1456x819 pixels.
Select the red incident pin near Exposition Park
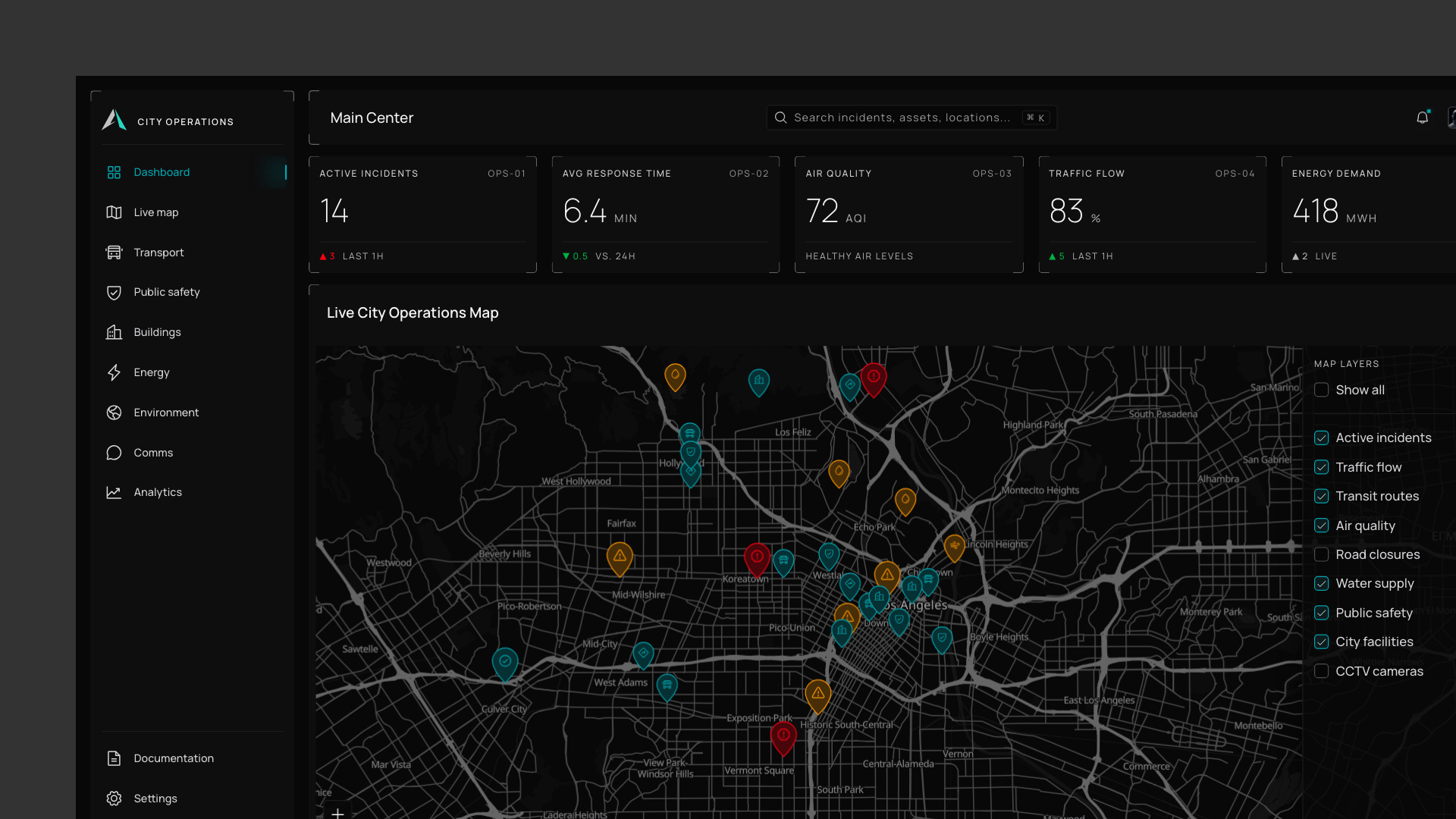coord(783,738)
